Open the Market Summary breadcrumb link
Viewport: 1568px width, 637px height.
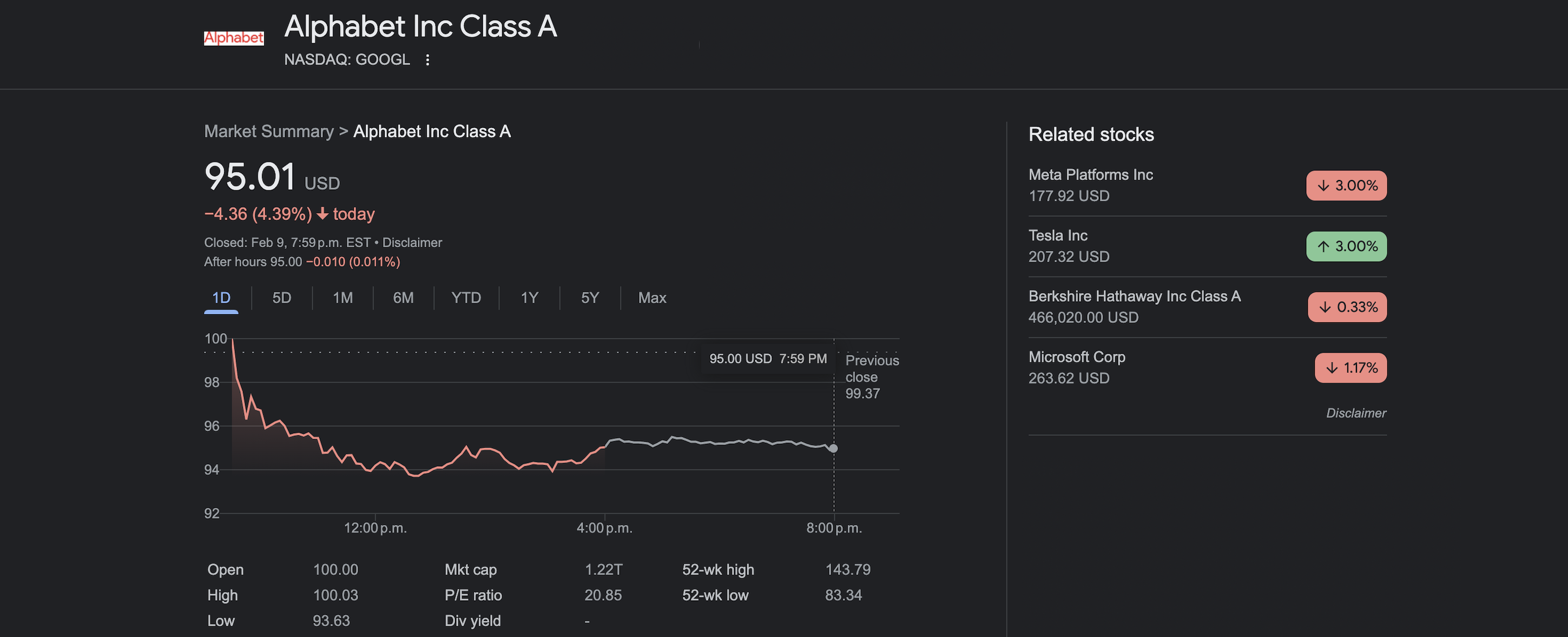tap(269, 131)
